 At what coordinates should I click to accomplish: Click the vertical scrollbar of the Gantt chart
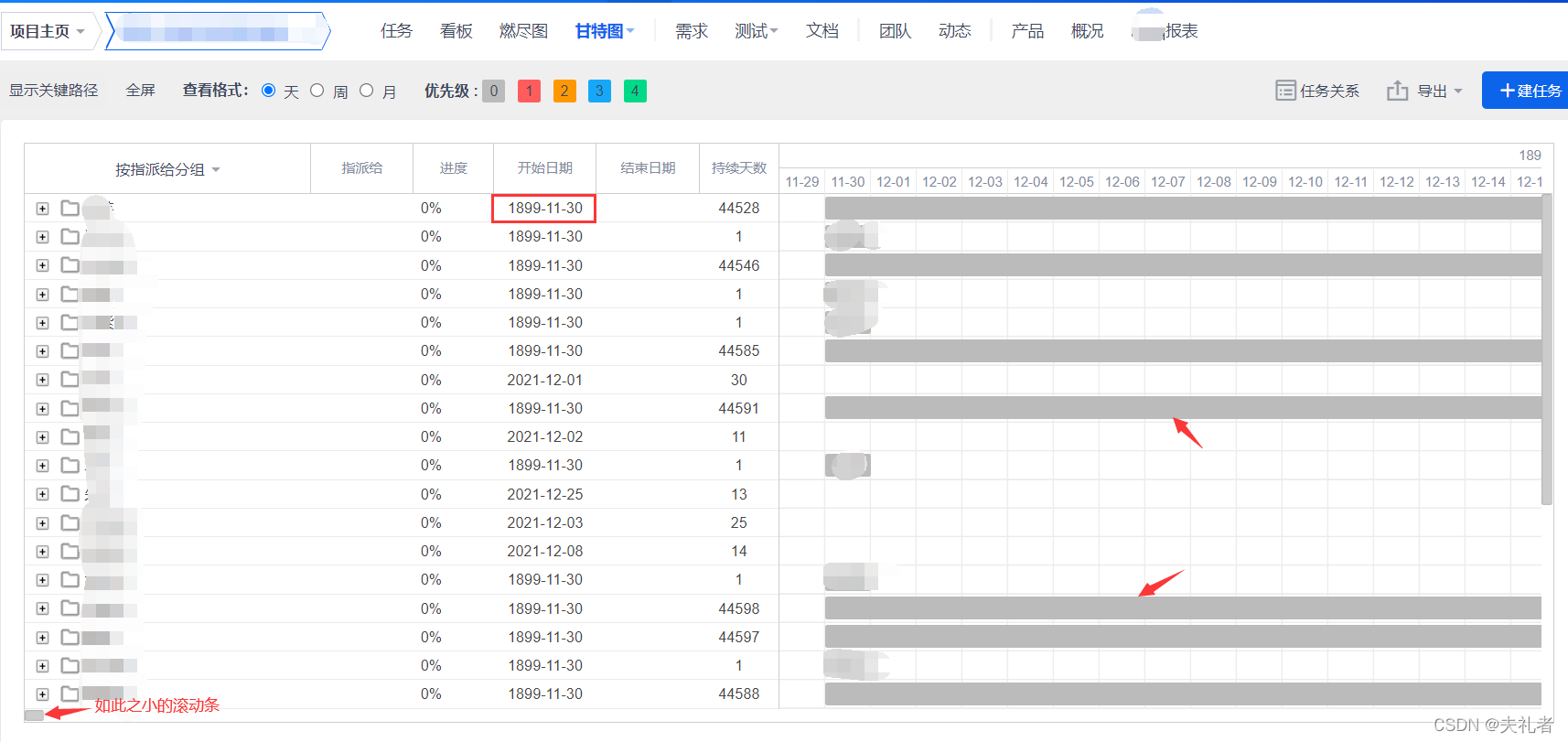pyautogui.click(x=1547, y=349)
